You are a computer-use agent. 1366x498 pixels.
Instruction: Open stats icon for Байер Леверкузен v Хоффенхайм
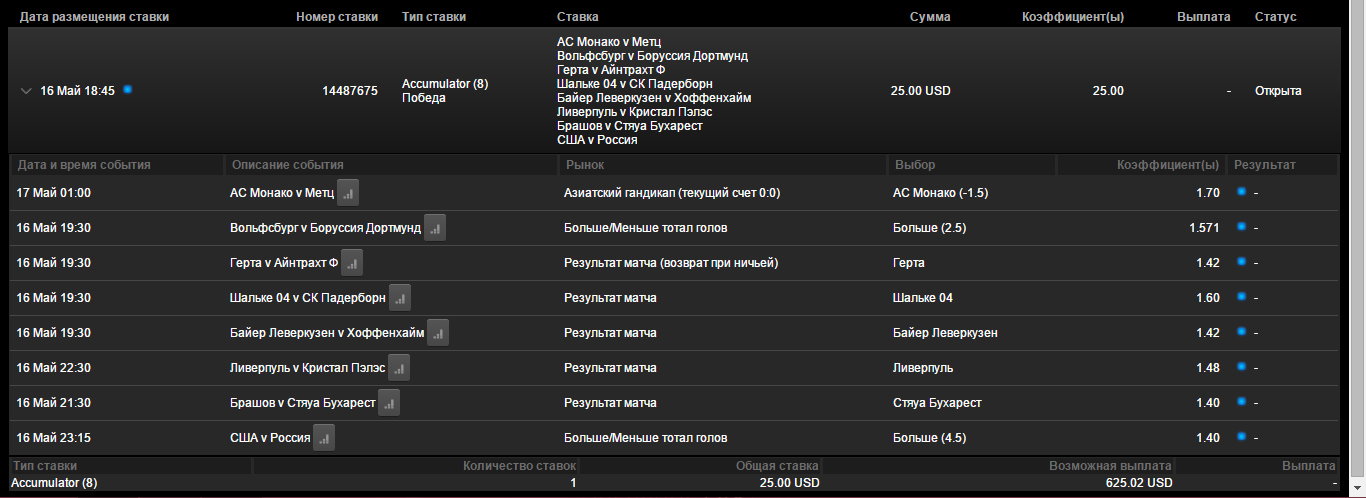[438, 332]
